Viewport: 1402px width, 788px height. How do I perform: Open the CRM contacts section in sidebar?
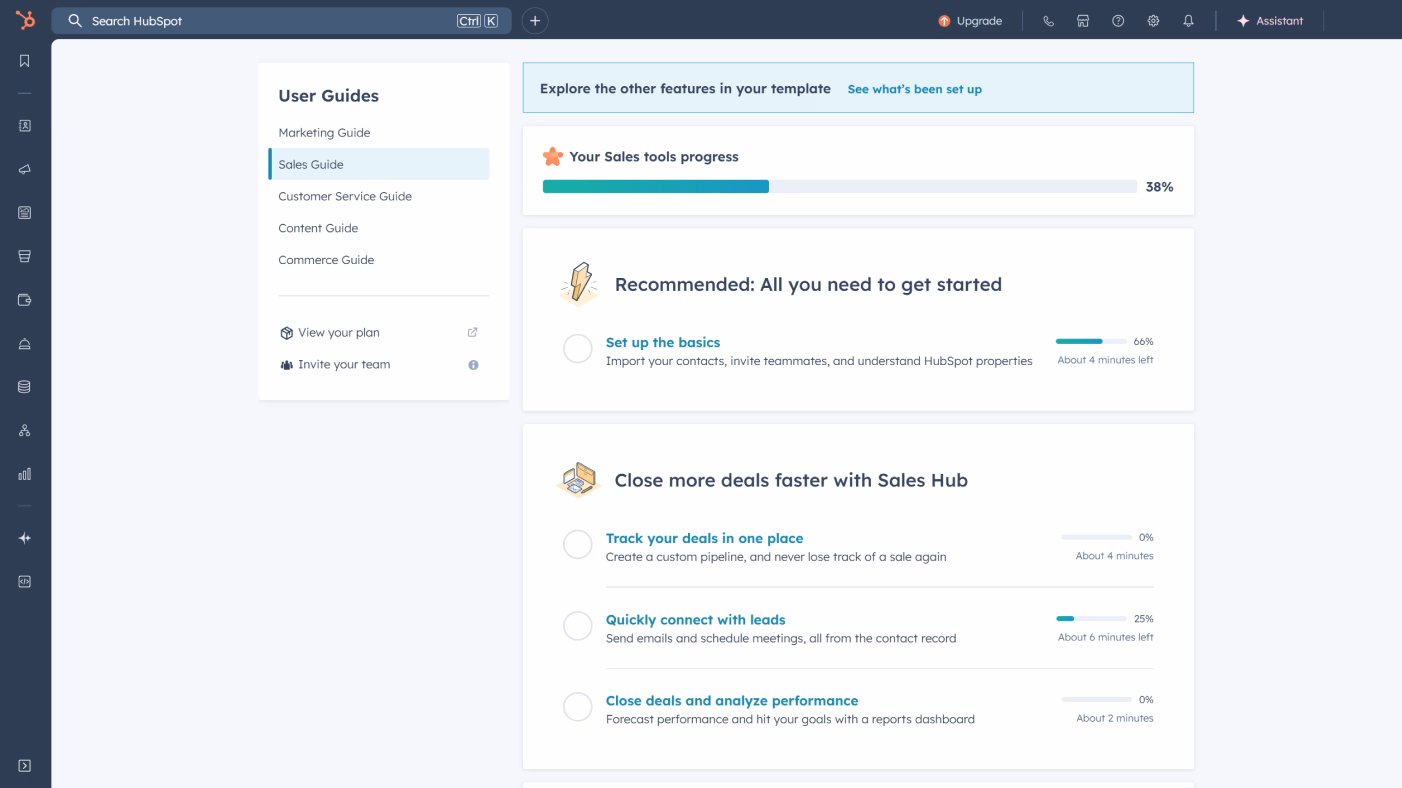point(25,125)
